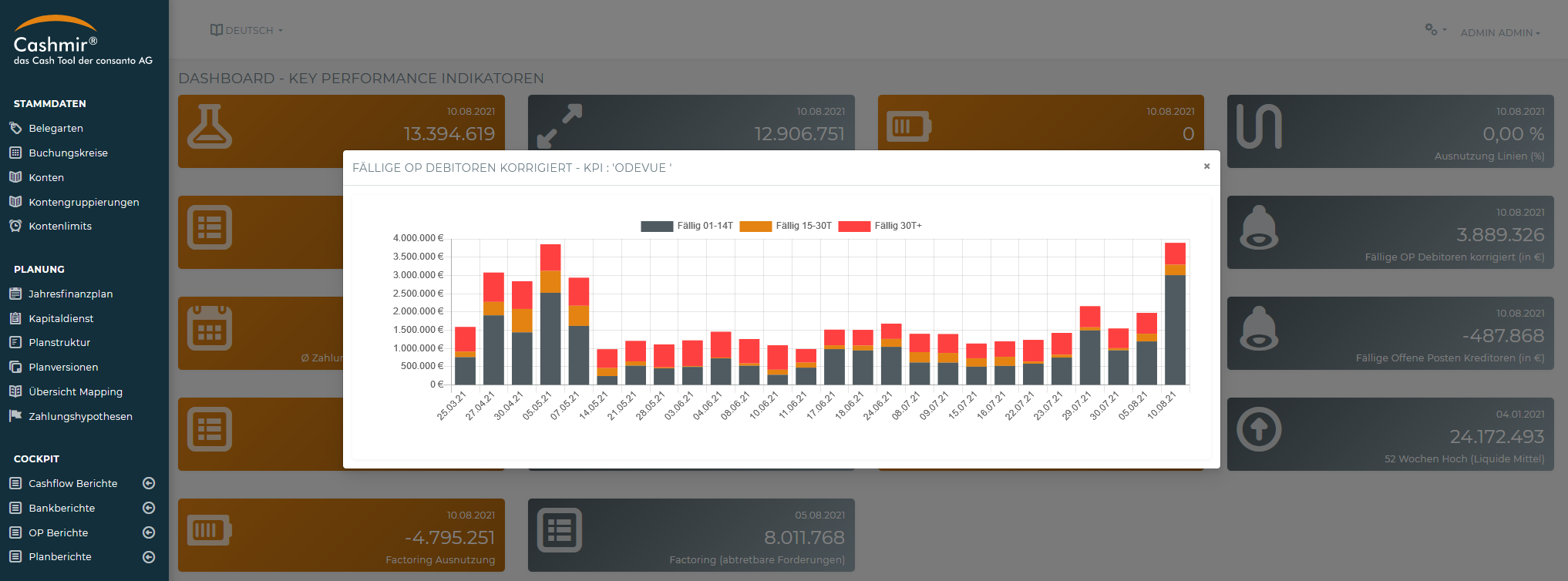Click the battery icon on the 0 value card
Screen dimensions: 1568x581
909,126
